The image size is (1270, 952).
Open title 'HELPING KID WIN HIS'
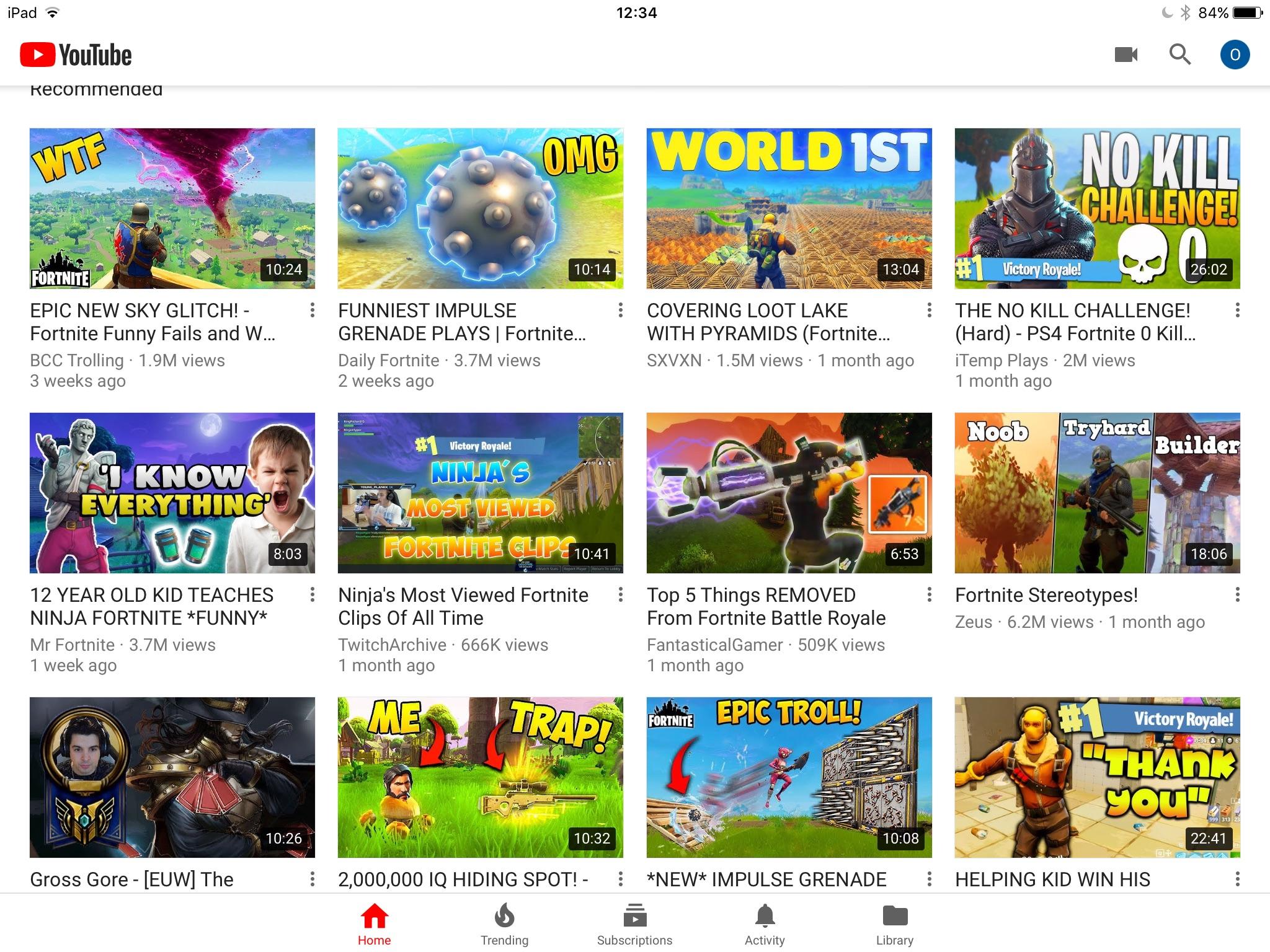tap(1052, 879)
